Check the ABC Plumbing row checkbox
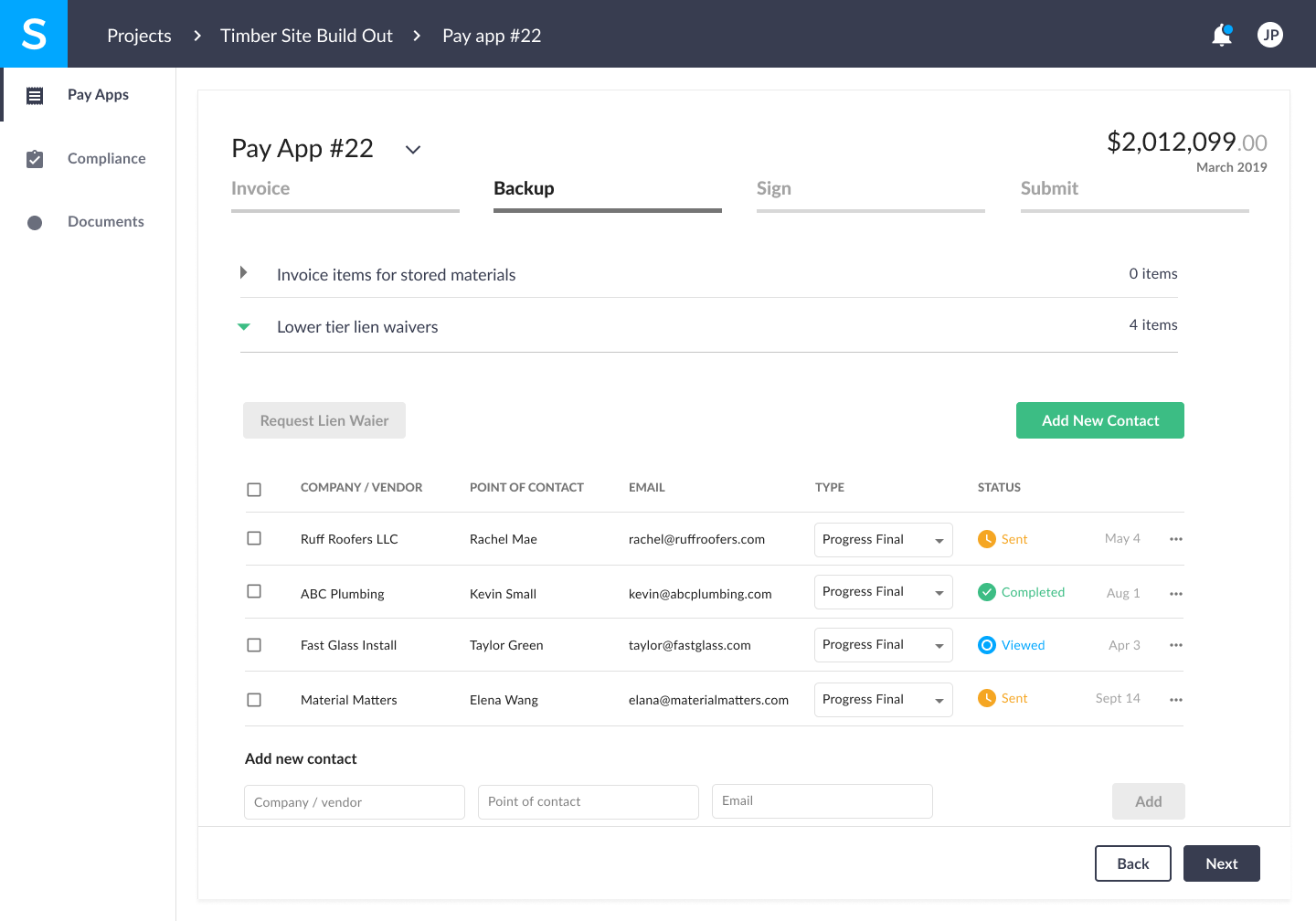Viewport: 1316px width, 921px height. (x=254, y=591)
